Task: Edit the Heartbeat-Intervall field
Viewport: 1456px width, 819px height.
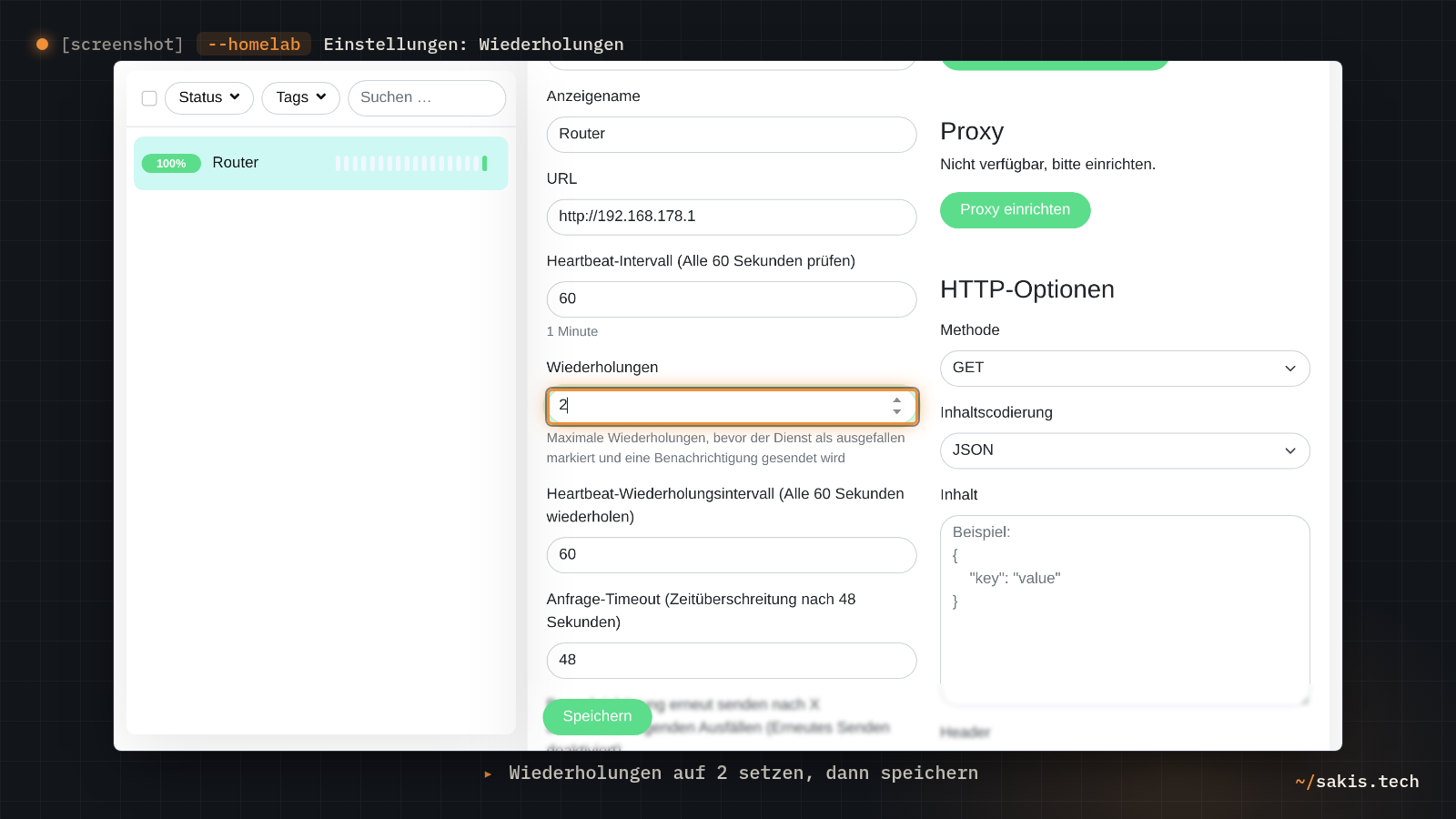Action: tap(732, 299)
